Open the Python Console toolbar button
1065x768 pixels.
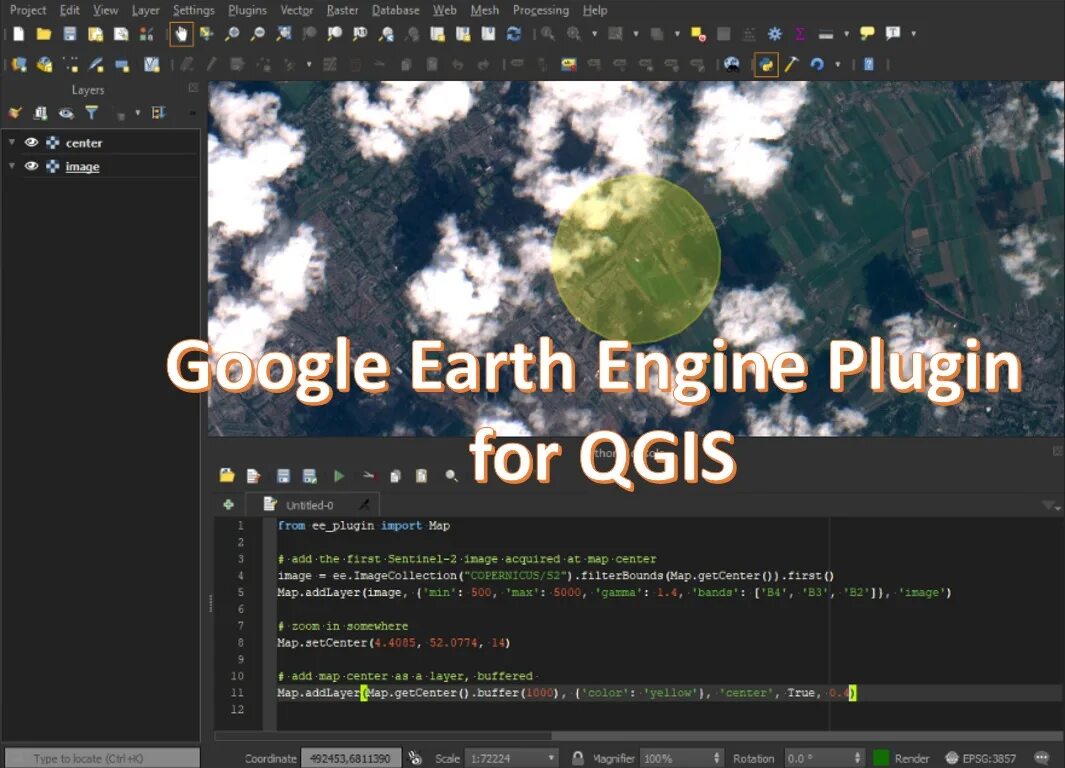click(766, 65)
